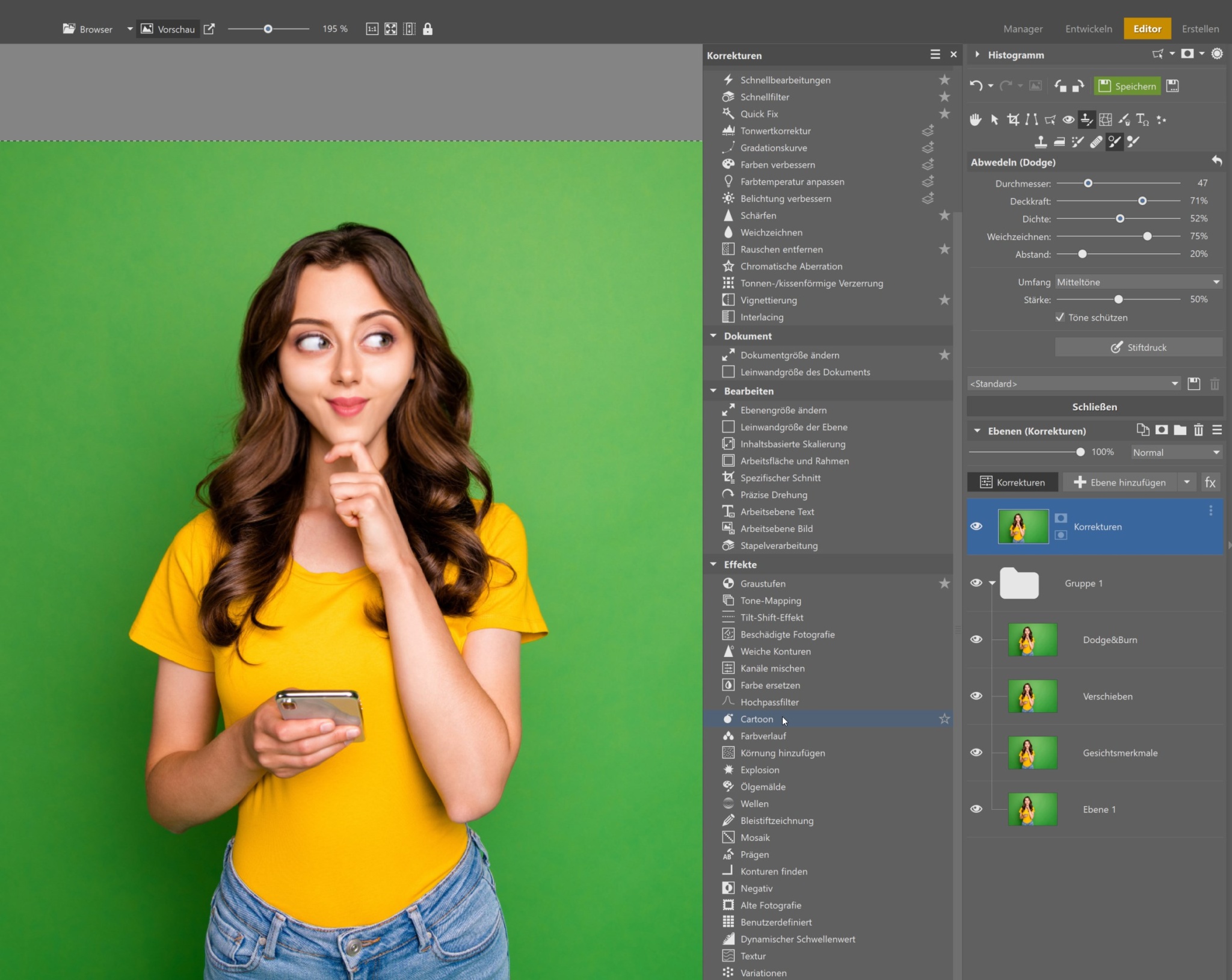Select the Iron smoothing tool

[x=1059, y=142]
